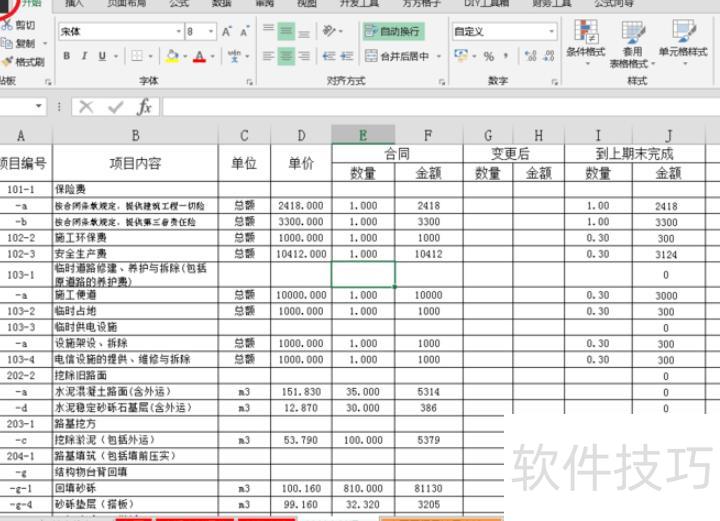The height and width of the screenshot is (521, 720).
Task: Open number format dialog launcher
Action: (x=555, y=82)
